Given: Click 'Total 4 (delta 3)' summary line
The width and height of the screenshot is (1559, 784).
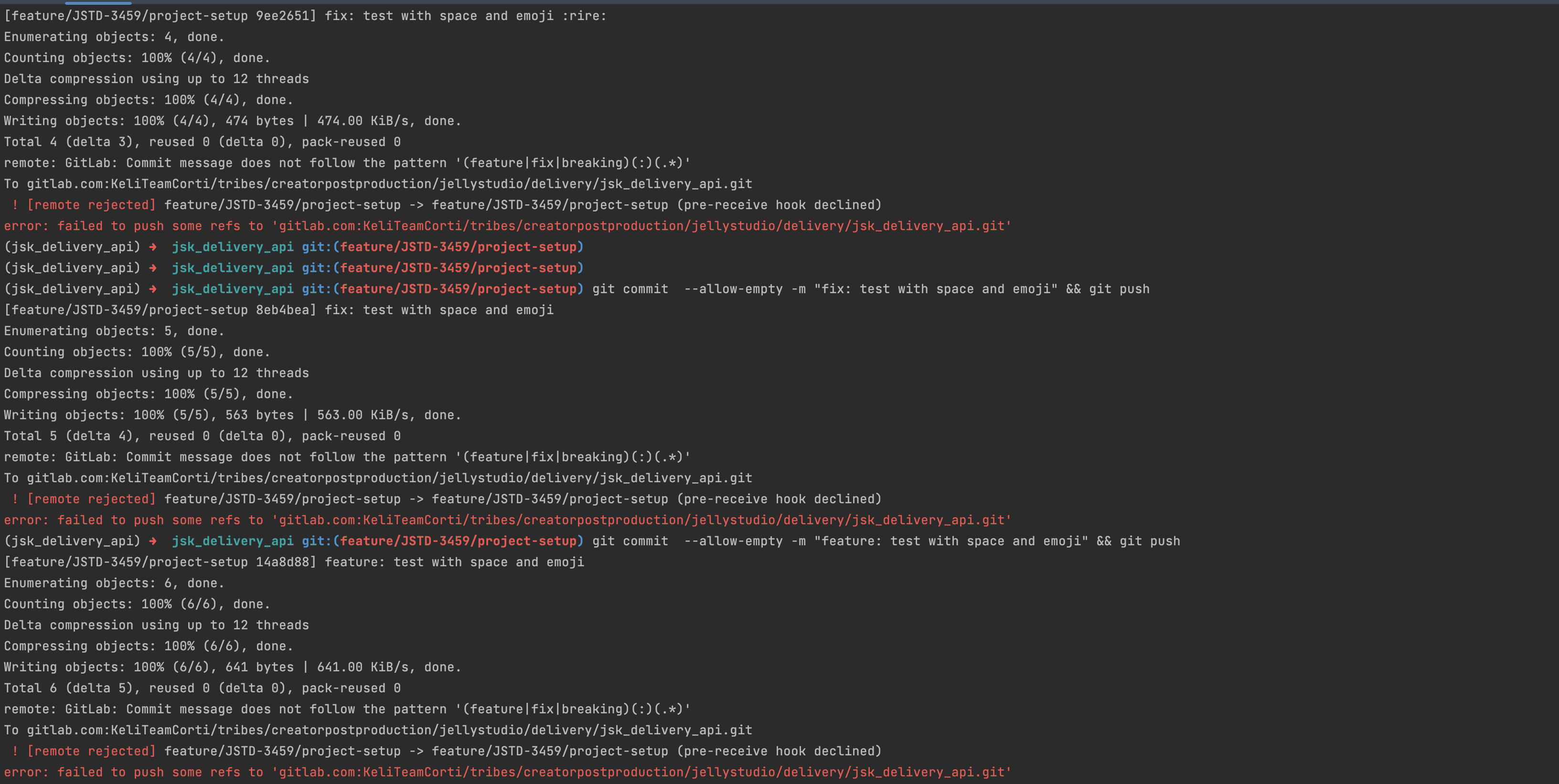Looking at the screenshot, I should coord(202,142).
